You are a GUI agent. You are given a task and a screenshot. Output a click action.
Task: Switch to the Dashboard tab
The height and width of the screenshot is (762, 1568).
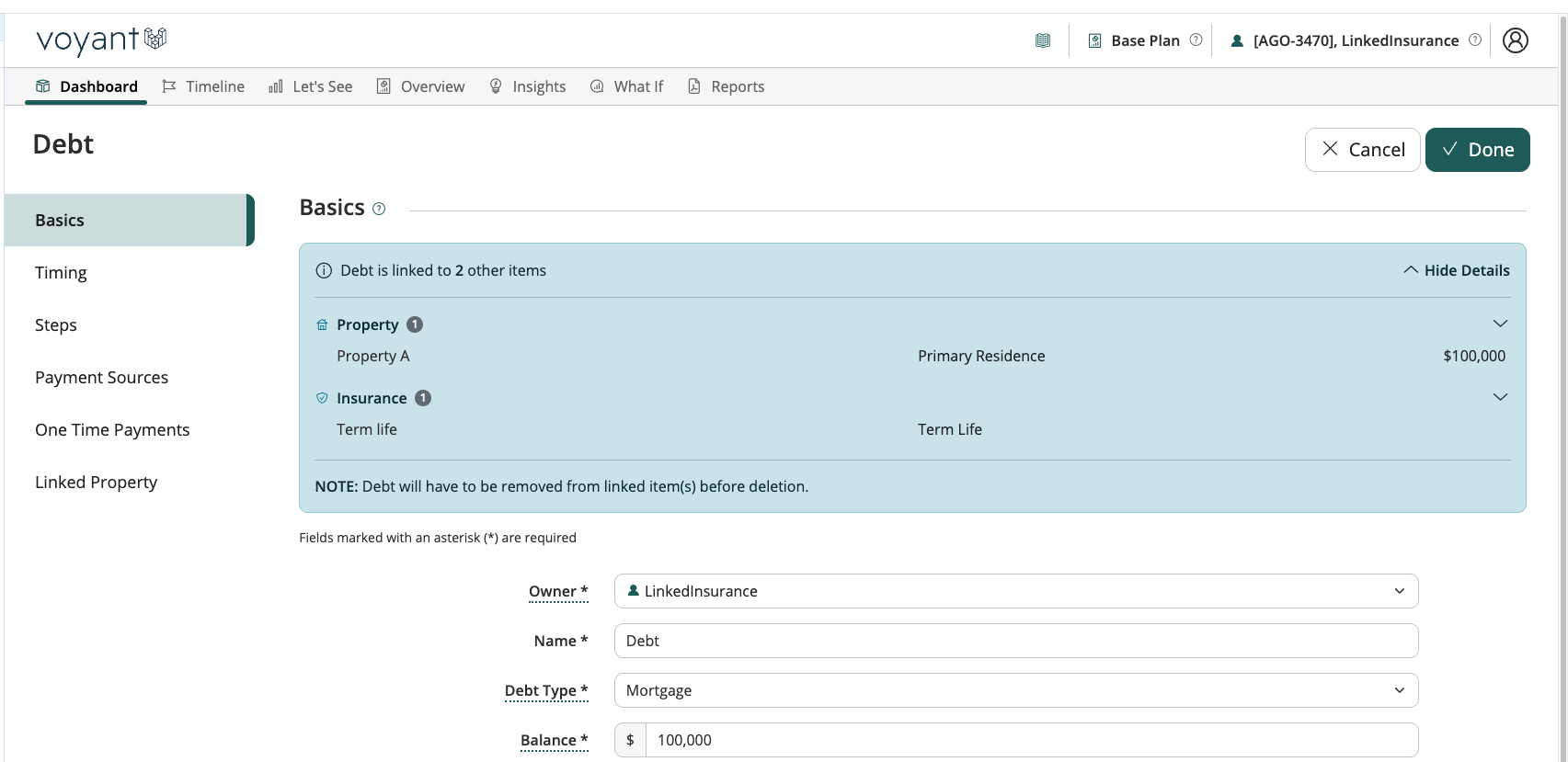(86, 86)
